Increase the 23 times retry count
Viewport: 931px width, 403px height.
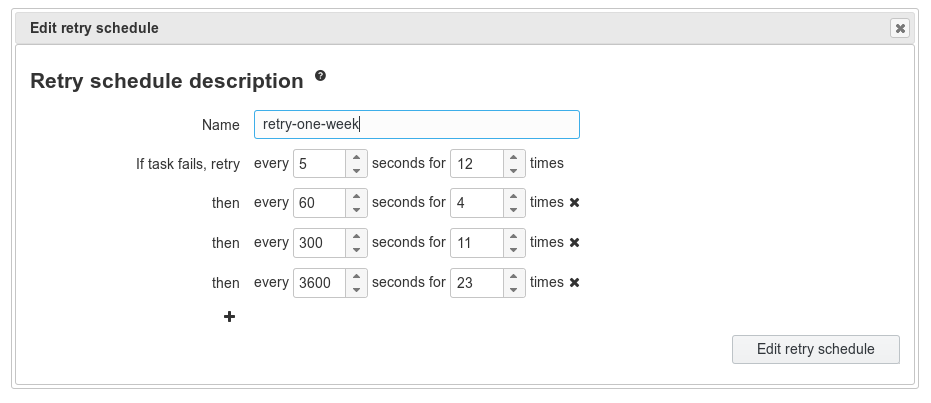click(514, 276)
